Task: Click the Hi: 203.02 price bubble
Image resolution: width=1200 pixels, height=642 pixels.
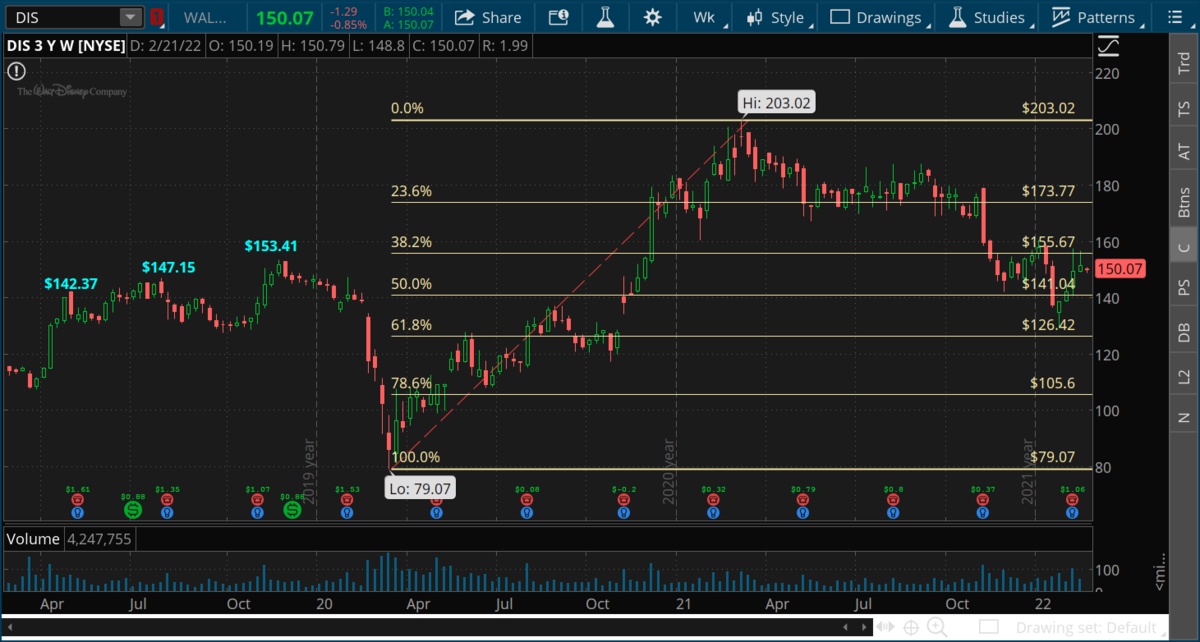Action: [777, 102]
